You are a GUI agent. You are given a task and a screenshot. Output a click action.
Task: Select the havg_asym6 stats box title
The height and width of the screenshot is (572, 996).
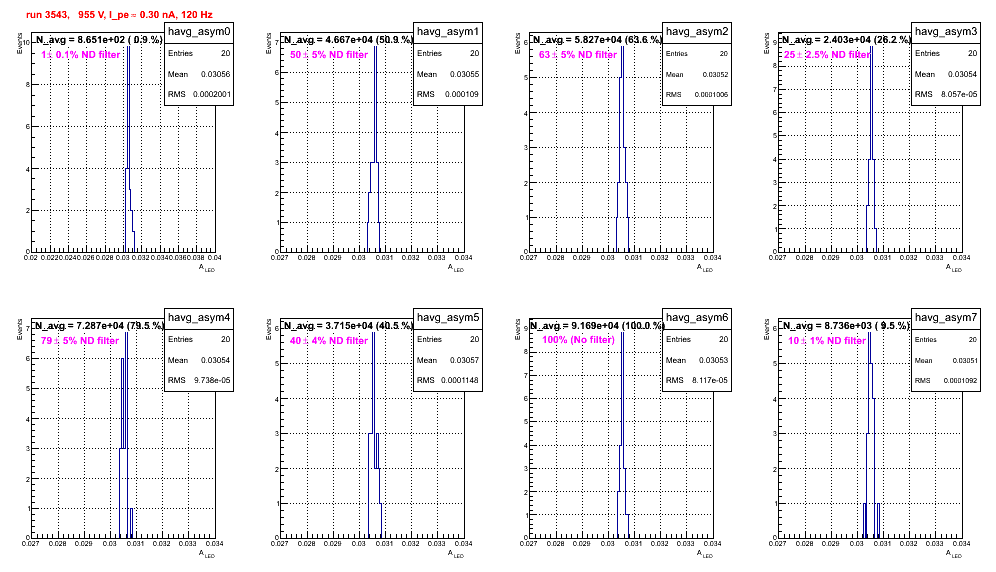697,317
